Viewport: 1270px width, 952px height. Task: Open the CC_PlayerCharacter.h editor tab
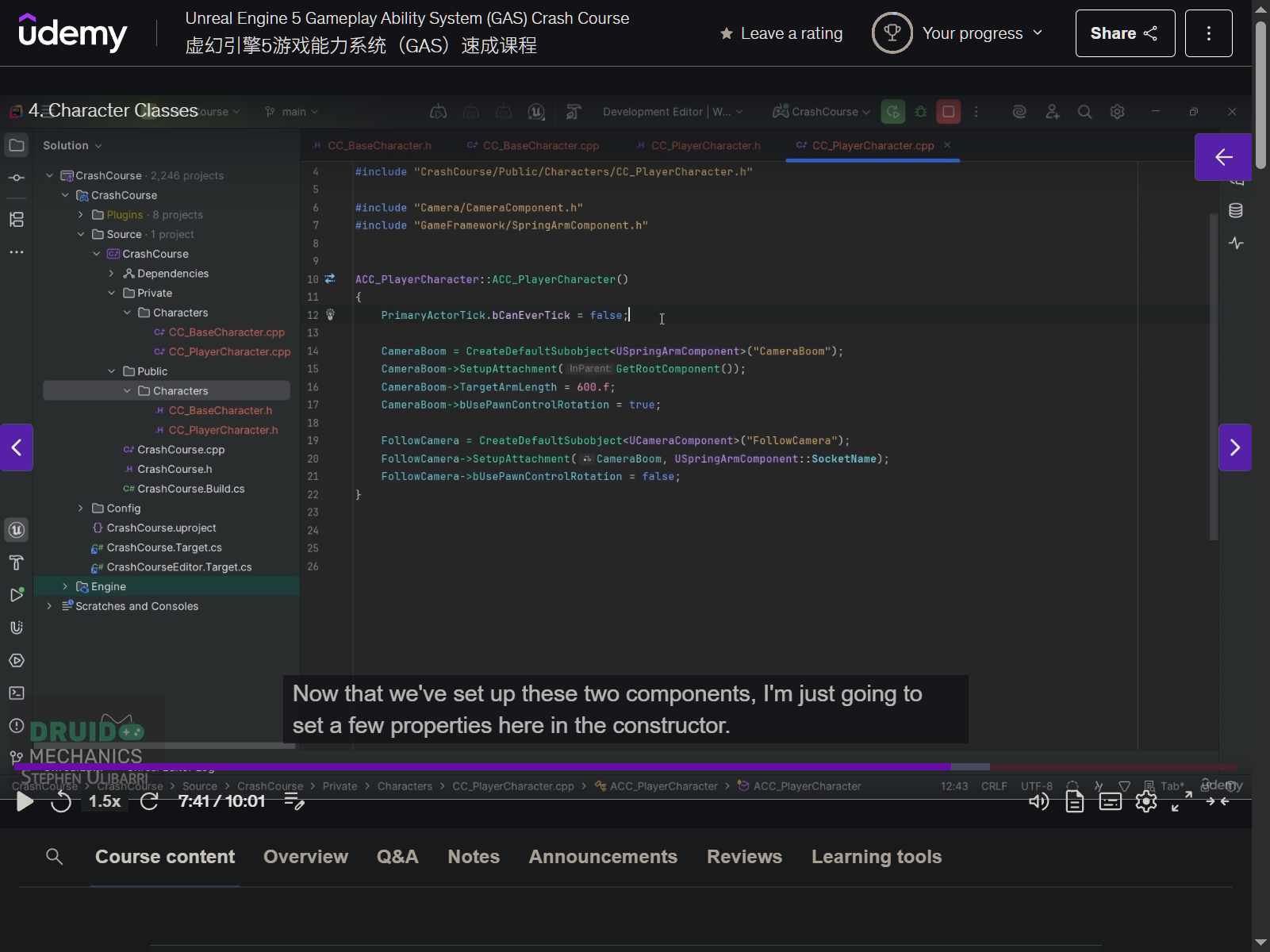[x=698, y=145]
